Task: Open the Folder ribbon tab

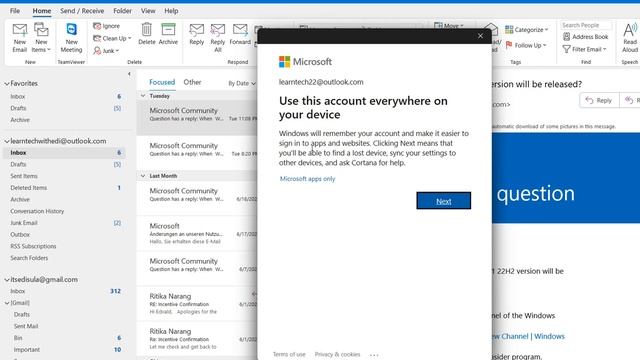Action: (122, 11)
